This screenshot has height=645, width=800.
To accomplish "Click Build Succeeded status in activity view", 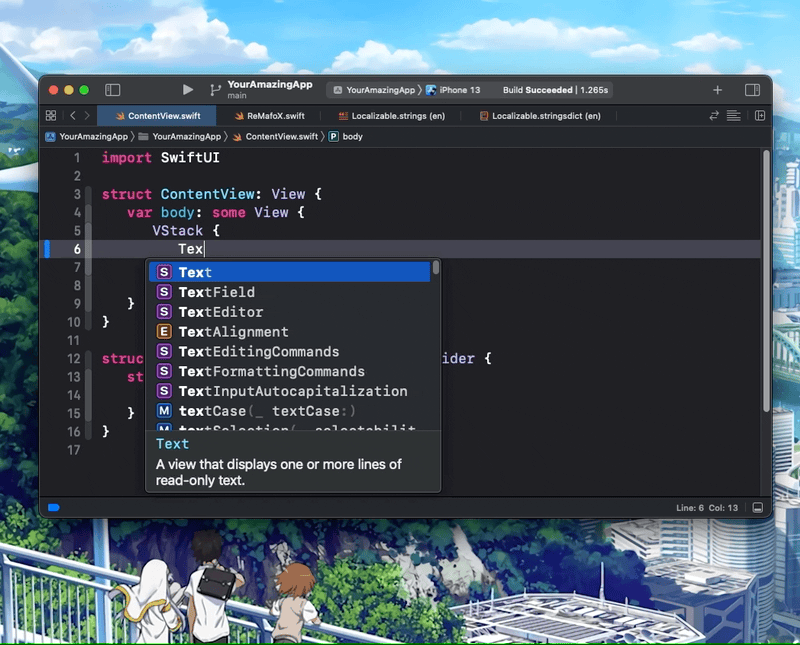I will coord(537,90).
